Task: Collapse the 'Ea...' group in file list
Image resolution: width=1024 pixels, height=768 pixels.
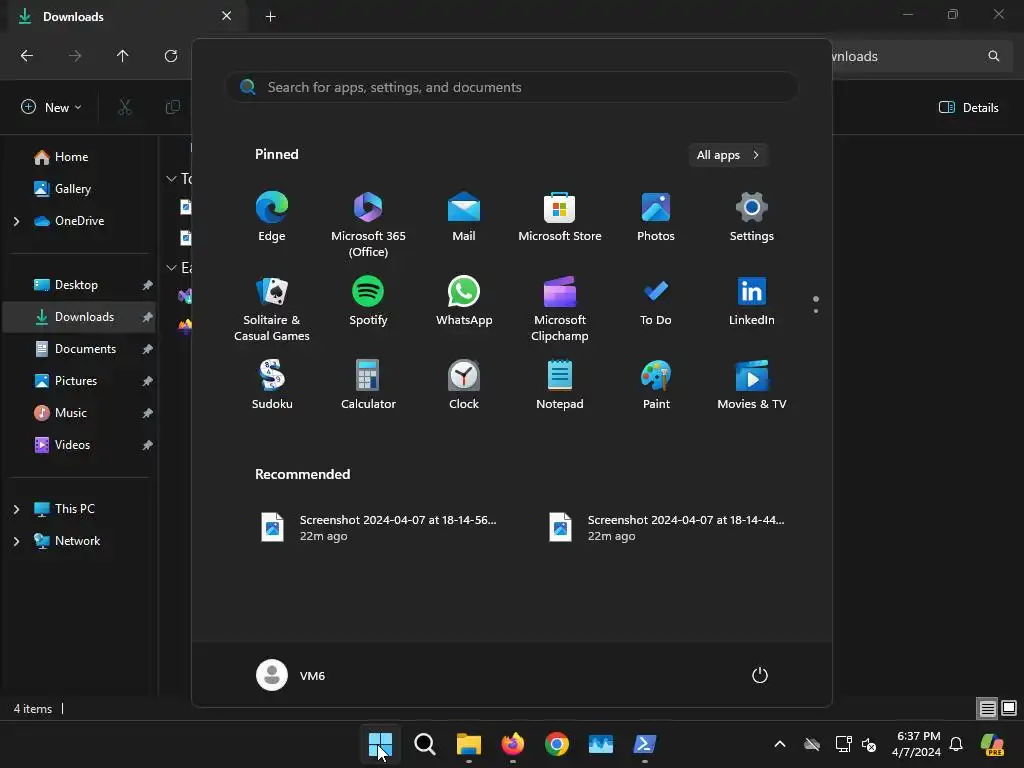Action: 171,268
